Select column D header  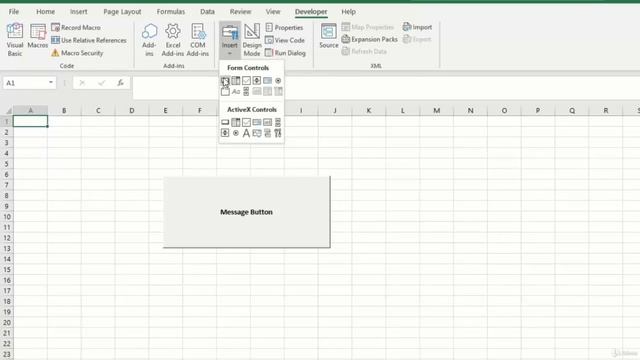tap(131, 110)
